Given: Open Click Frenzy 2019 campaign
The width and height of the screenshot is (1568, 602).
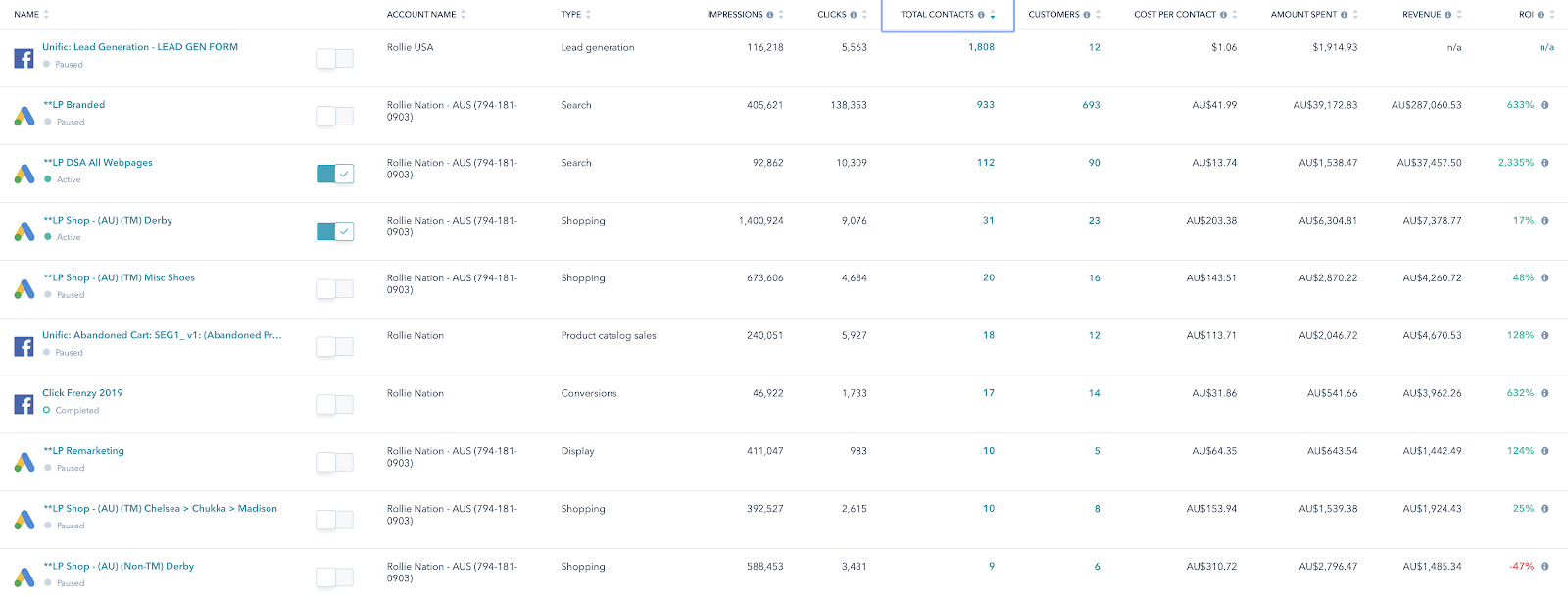Looking at the screenshot, I should point(82,393).
